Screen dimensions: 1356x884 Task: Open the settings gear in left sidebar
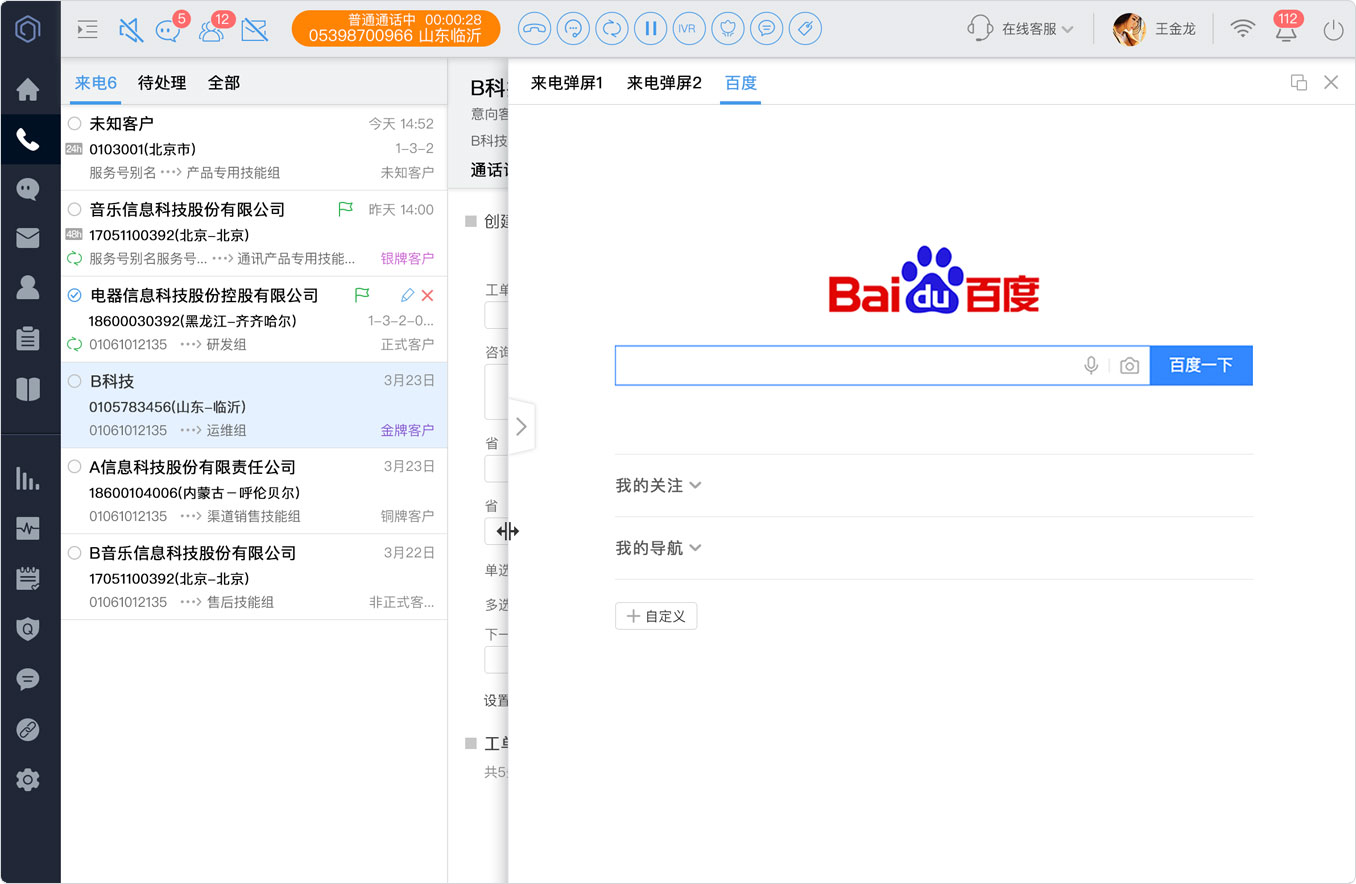tap(28, 779)
